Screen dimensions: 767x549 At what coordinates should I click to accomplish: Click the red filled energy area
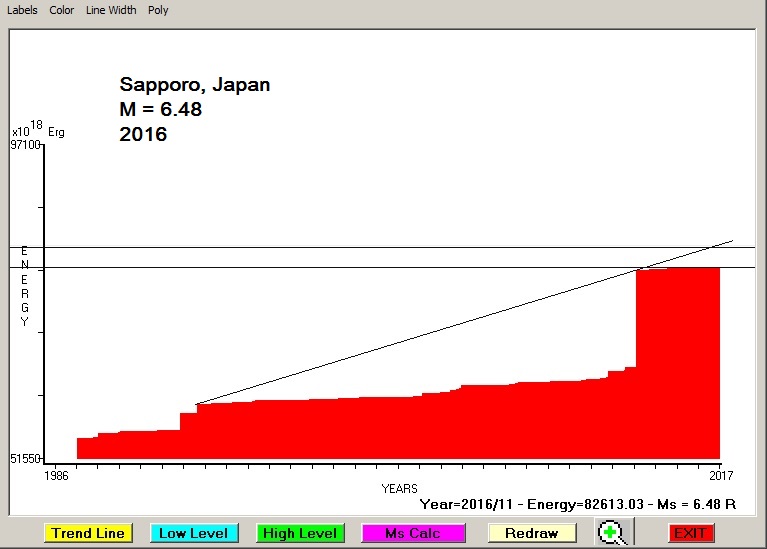pyautogui.click(x=400, y=430)
